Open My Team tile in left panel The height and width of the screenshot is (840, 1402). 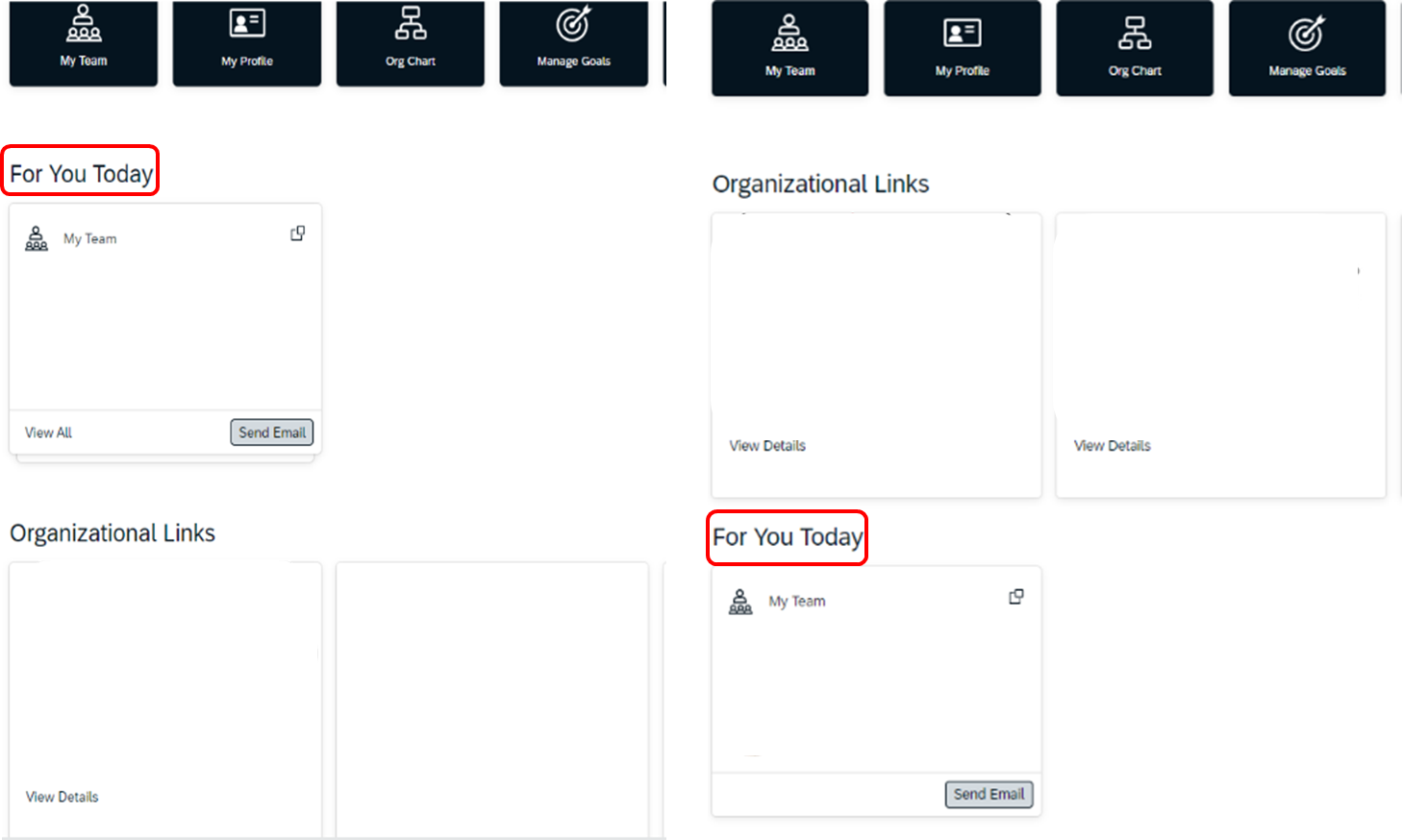click(84, 43)
